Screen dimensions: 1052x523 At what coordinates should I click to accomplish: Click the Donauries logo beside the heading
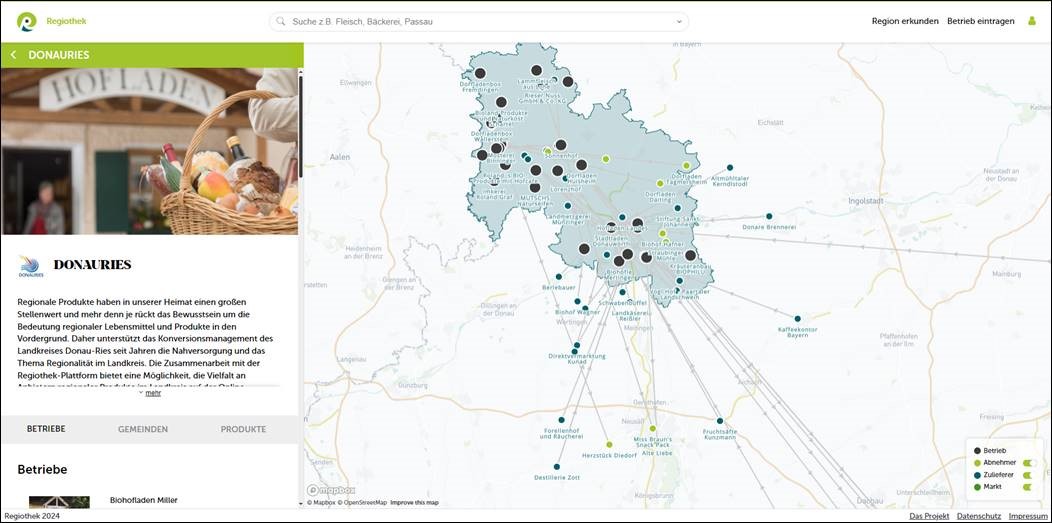[x=31, y=266]
